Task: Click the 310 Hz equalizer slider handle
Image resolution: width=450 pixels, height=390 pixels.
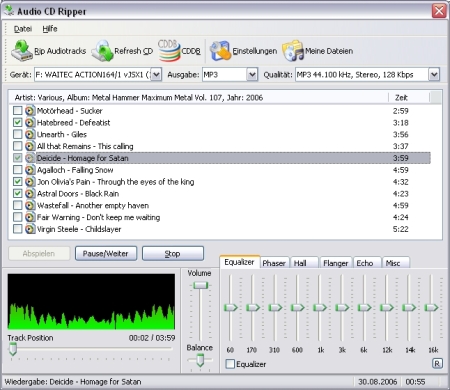Action: [275, 307]
